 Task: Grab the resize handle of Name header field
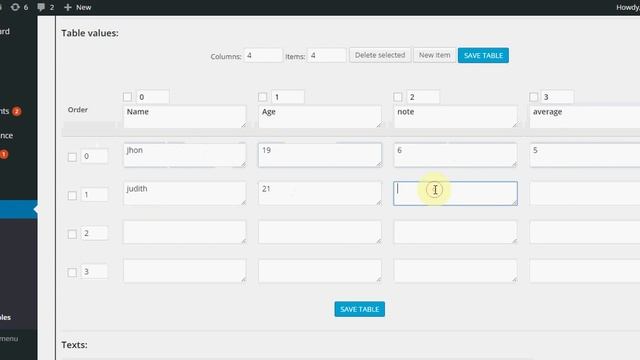(244, 124)
